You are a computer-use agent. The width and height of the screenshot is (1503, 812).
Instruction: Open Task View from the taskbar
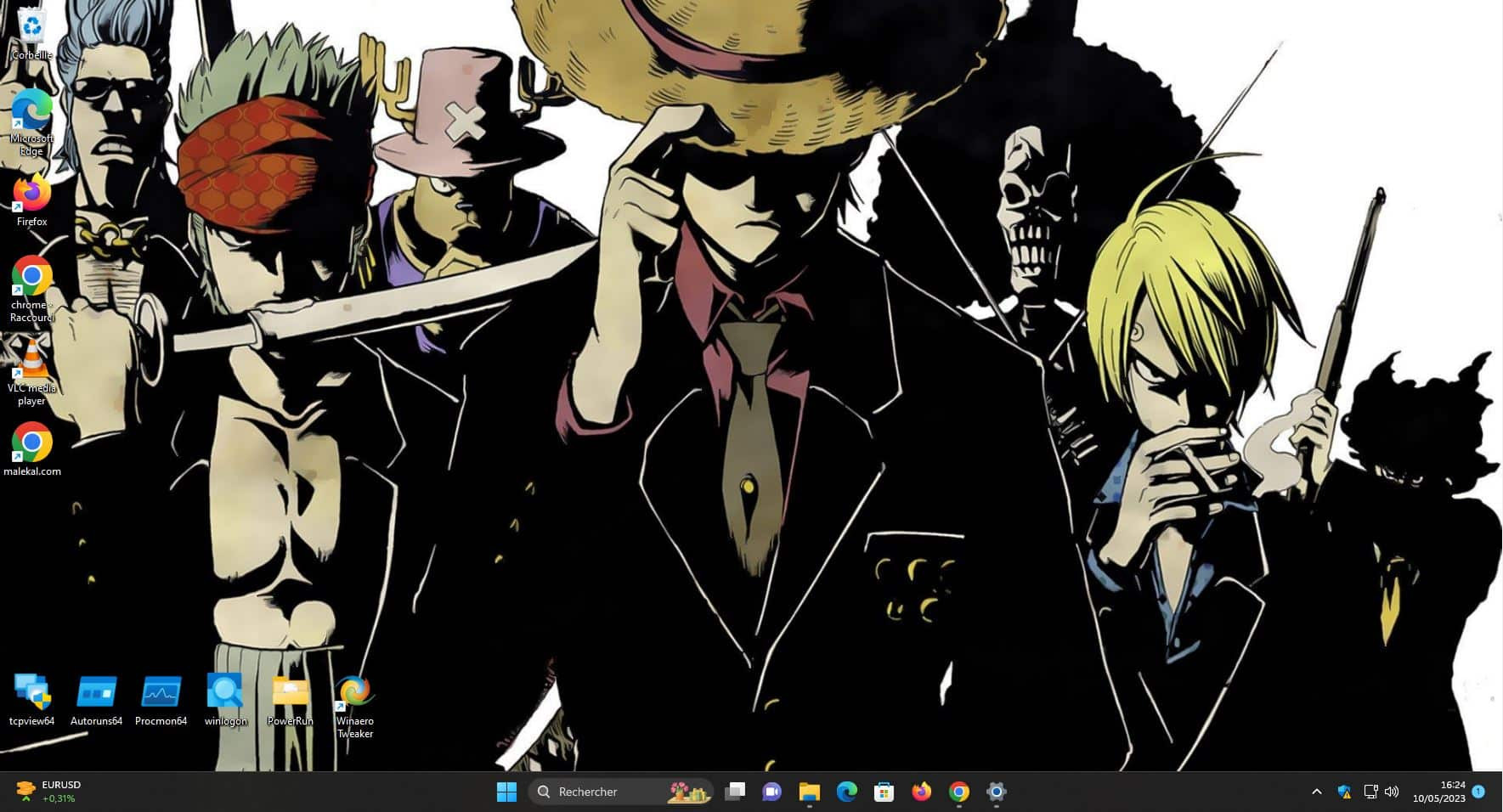(x=734, y=792)
